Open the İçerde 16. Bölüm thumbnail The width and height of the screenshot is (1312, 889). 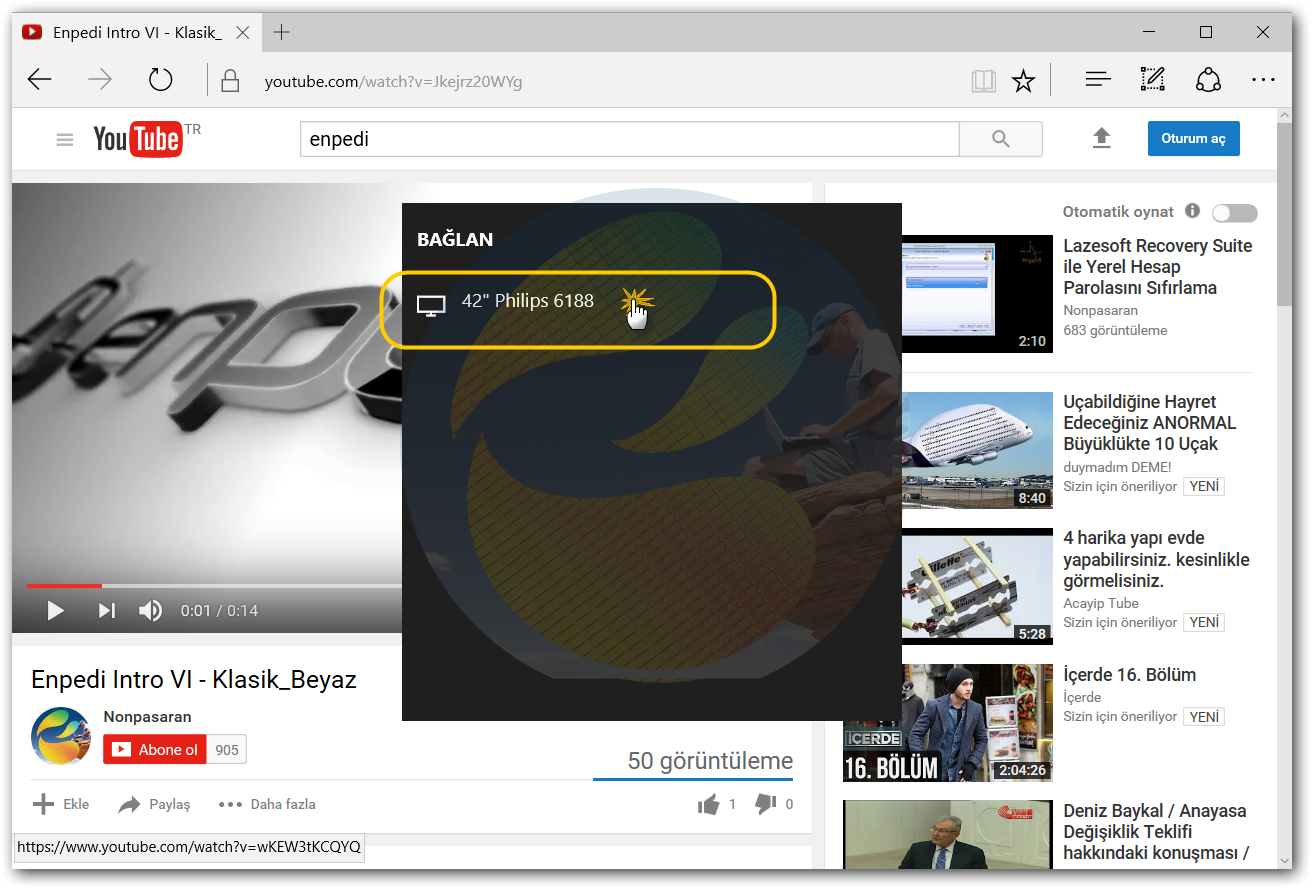pyautogui.click(x=948, y=723)
